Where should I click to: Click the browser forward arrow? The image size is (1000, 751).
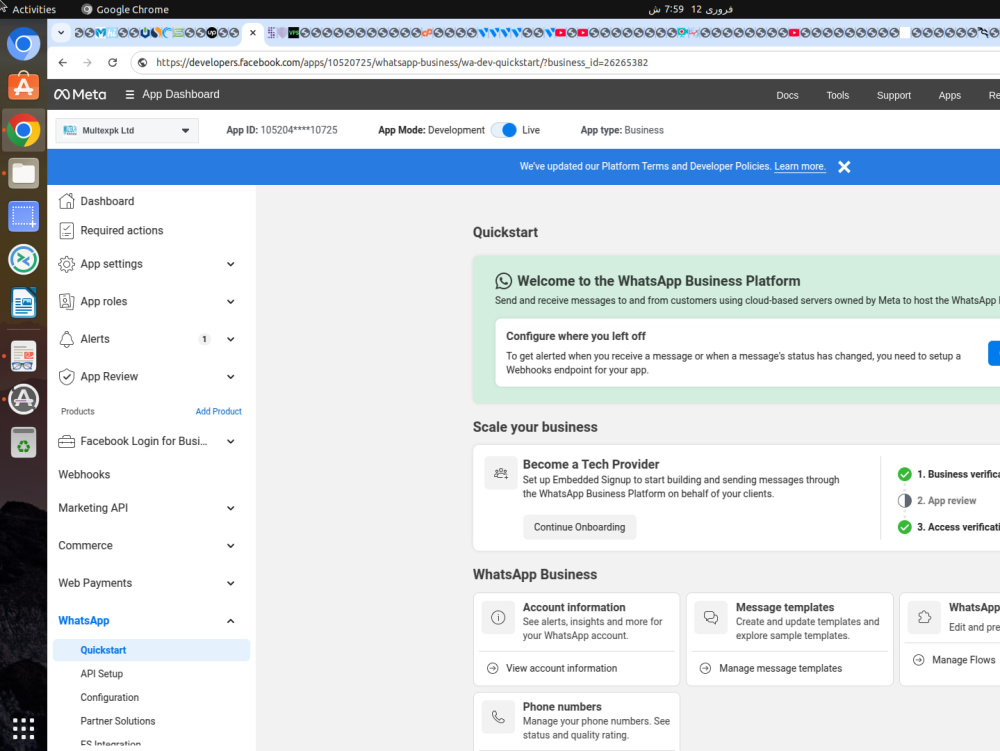click(87, 62)
